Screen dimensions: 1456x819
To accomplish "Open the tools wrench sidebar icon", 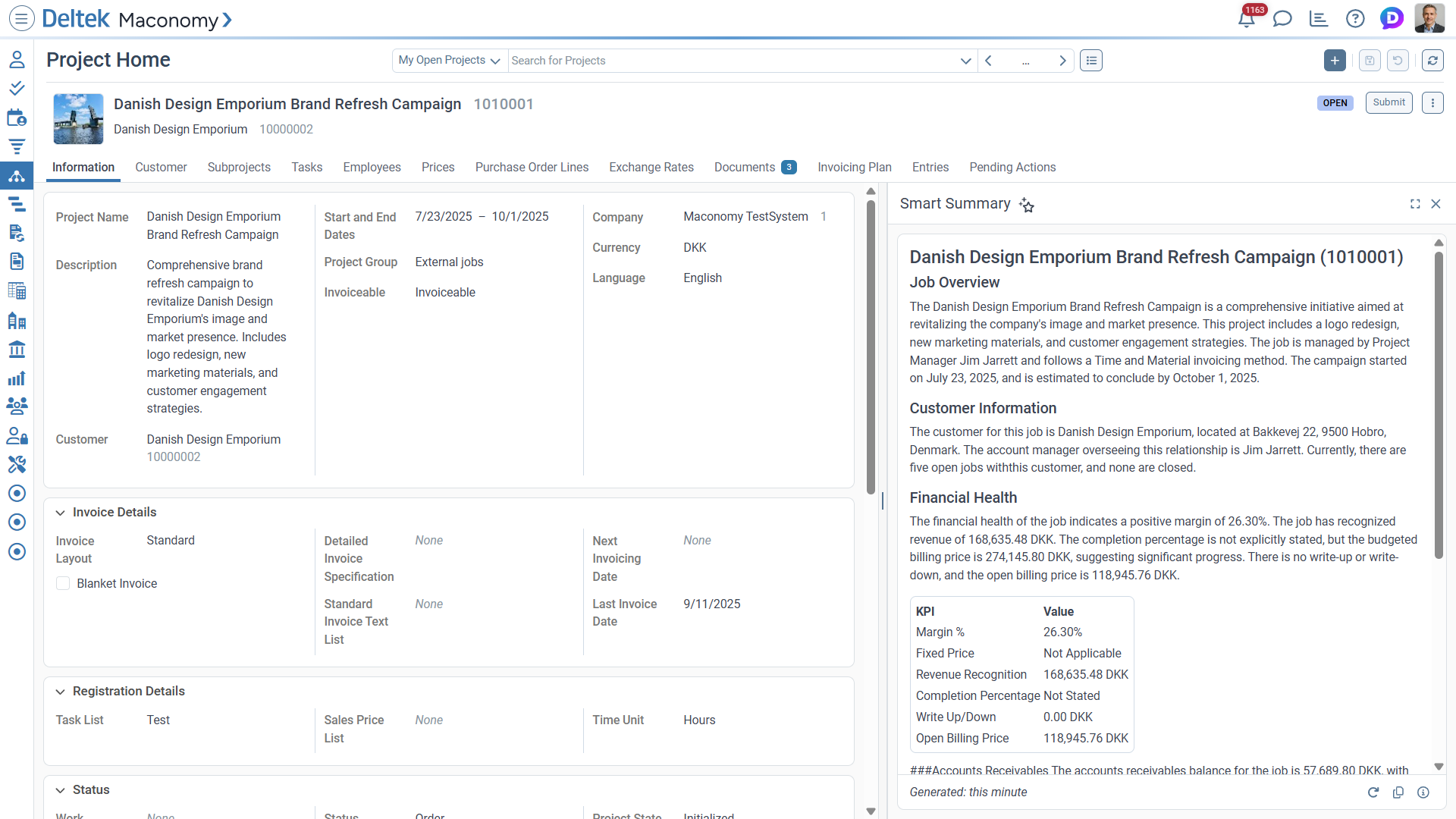I will (17, 464).
